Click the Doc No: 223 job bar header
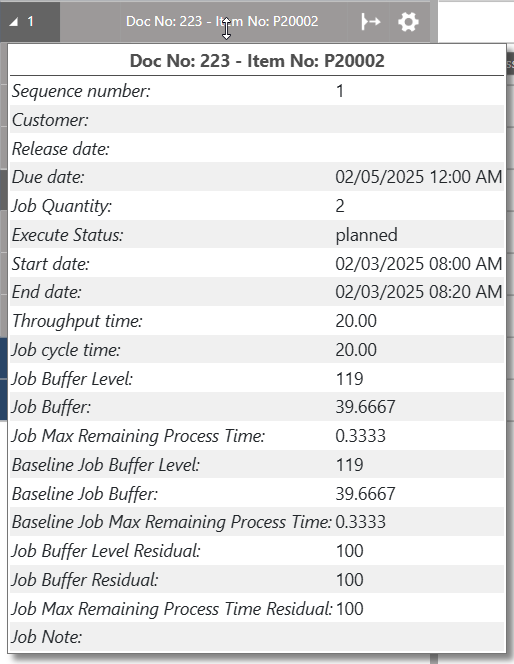Screen dimensions: 514x664 (x=222, y=21)
